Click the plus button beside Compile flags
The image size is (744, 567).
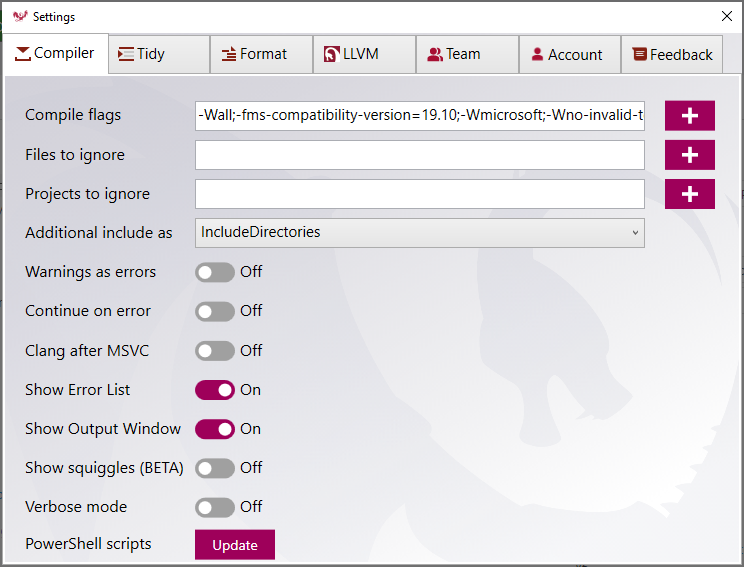click(x=690, y=116)
